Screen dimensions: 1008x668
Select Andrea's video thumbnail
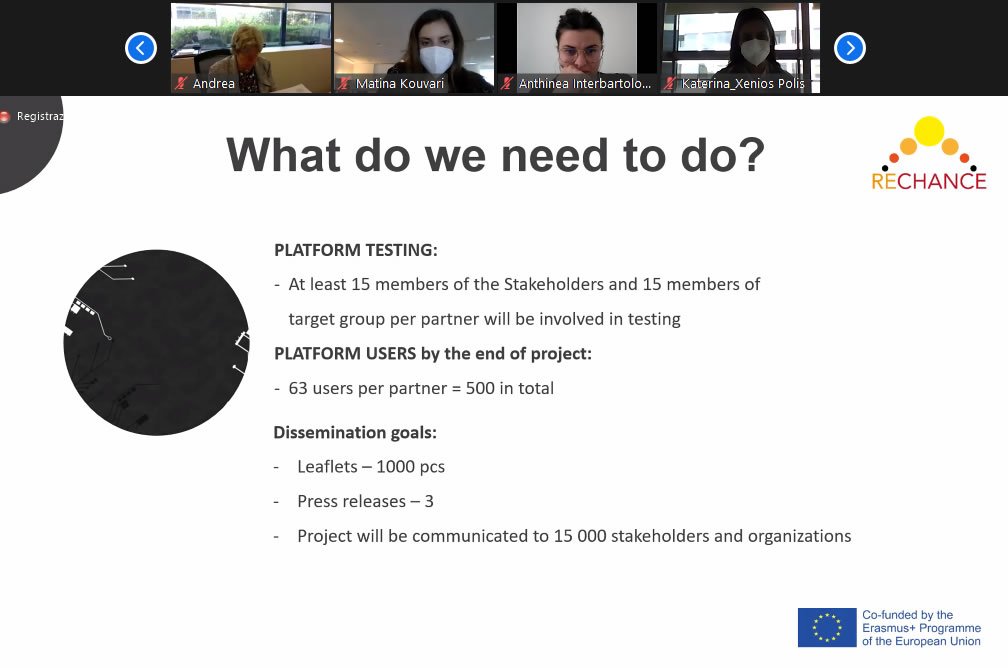[x=251, y=48]
